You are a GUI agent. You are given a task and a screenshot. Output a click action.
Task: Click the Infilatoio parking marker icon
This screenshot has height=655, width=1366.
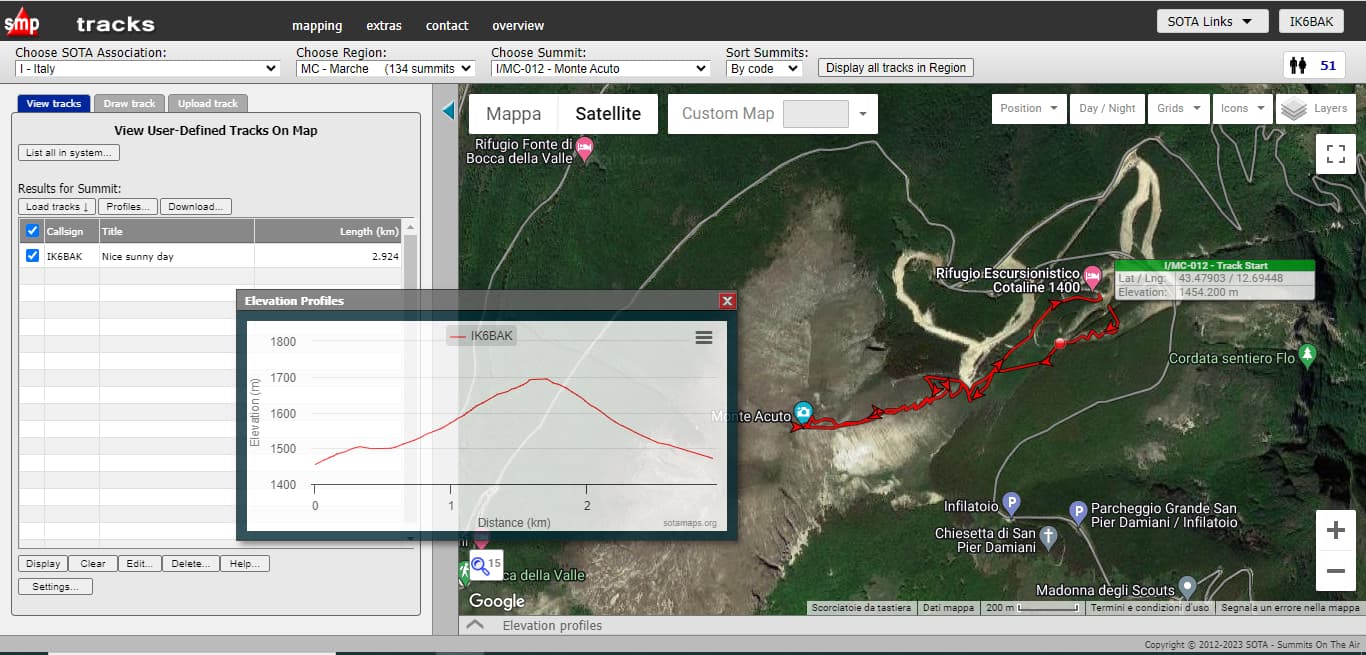tap(1011, 502)
